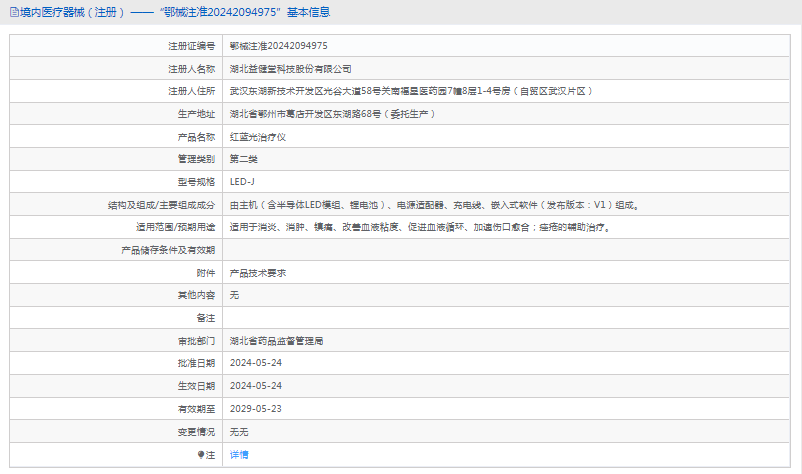
Task: Select model value LED-J
Action: (242, 182)
